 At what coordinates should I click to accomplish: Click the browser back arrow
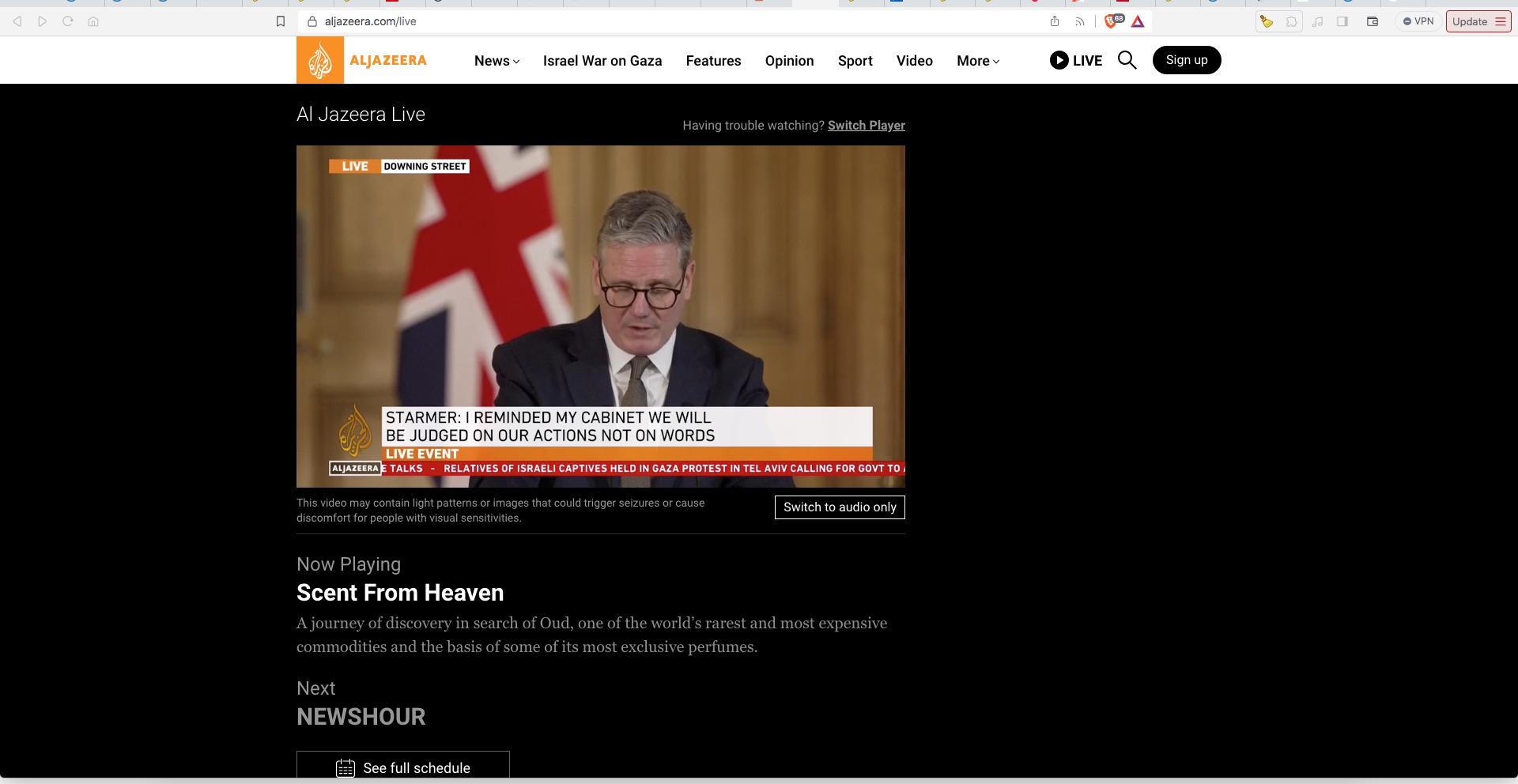click(x=17, y=21)
